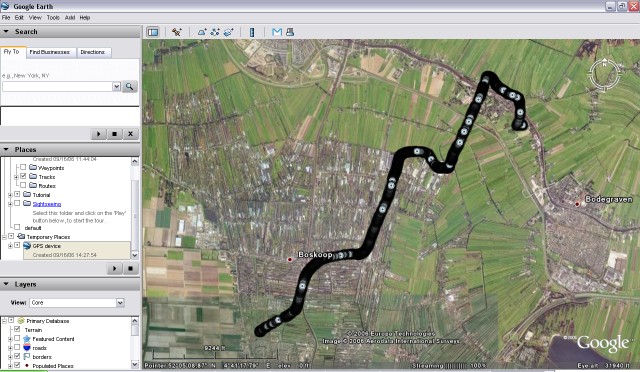The width and height of the screenshot is (640, 372).
Task: Open the Layers View dropdown
Action: click(120, 303)
